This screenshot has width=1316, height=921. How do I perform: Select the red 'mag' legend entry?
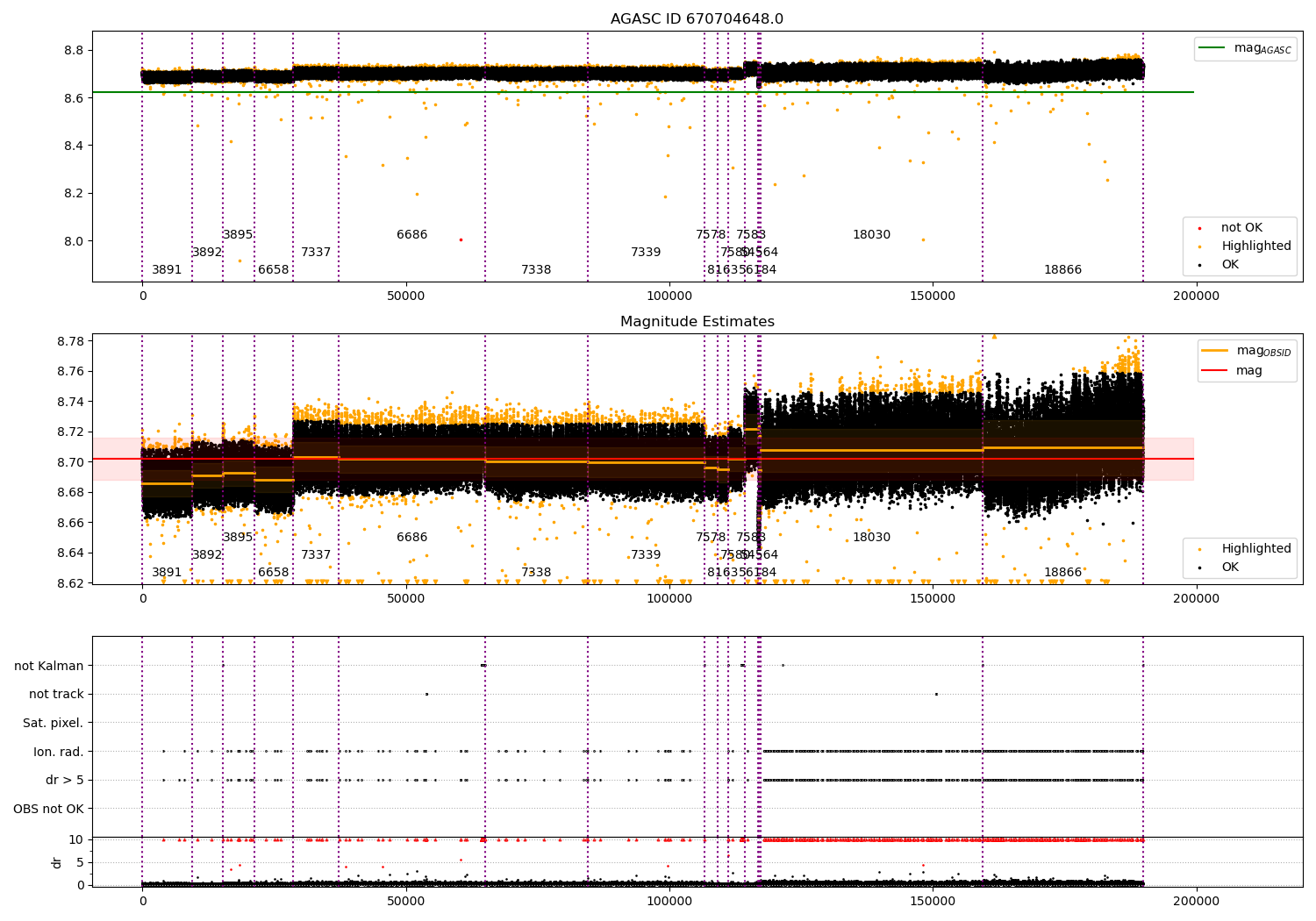[x=1233, y=370]
